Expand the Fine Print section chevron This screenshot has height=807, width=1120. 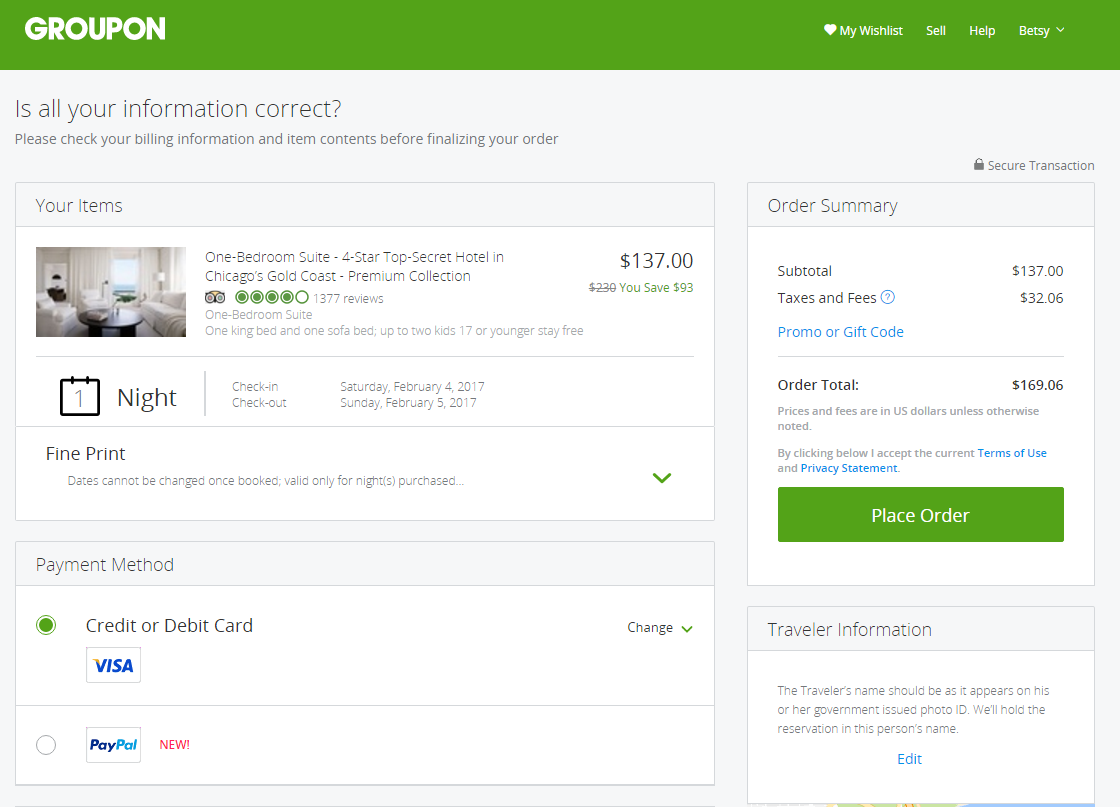click(x=661, y=478)
